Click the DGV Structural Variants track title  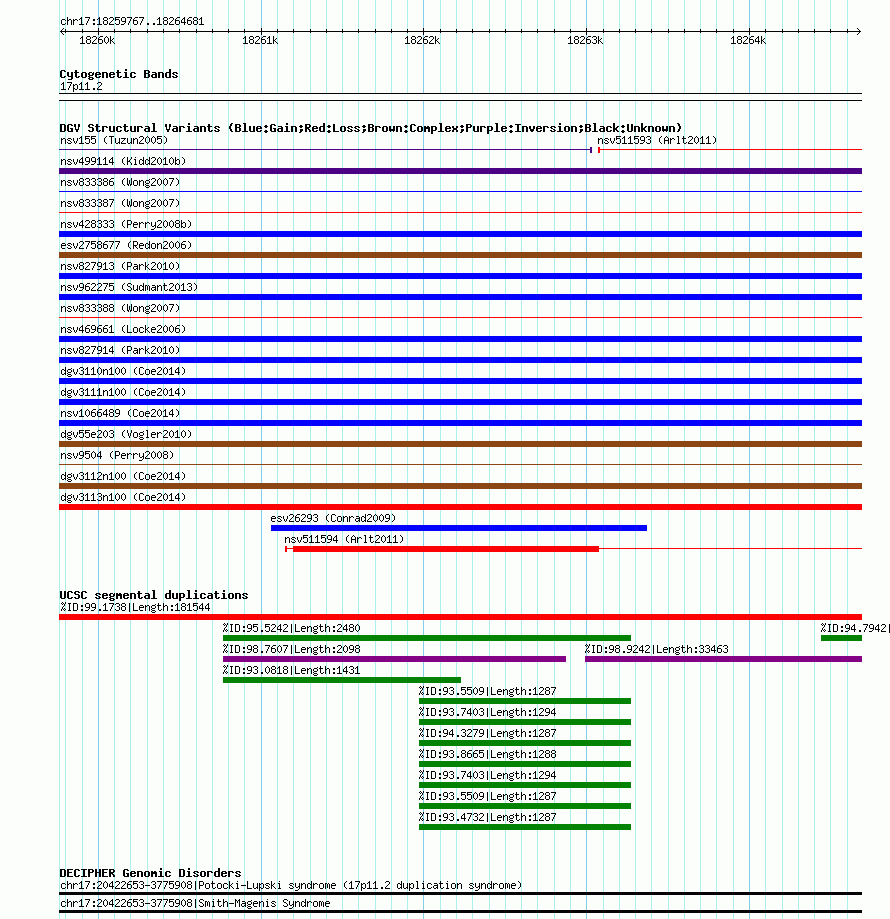tap(371, 128)
